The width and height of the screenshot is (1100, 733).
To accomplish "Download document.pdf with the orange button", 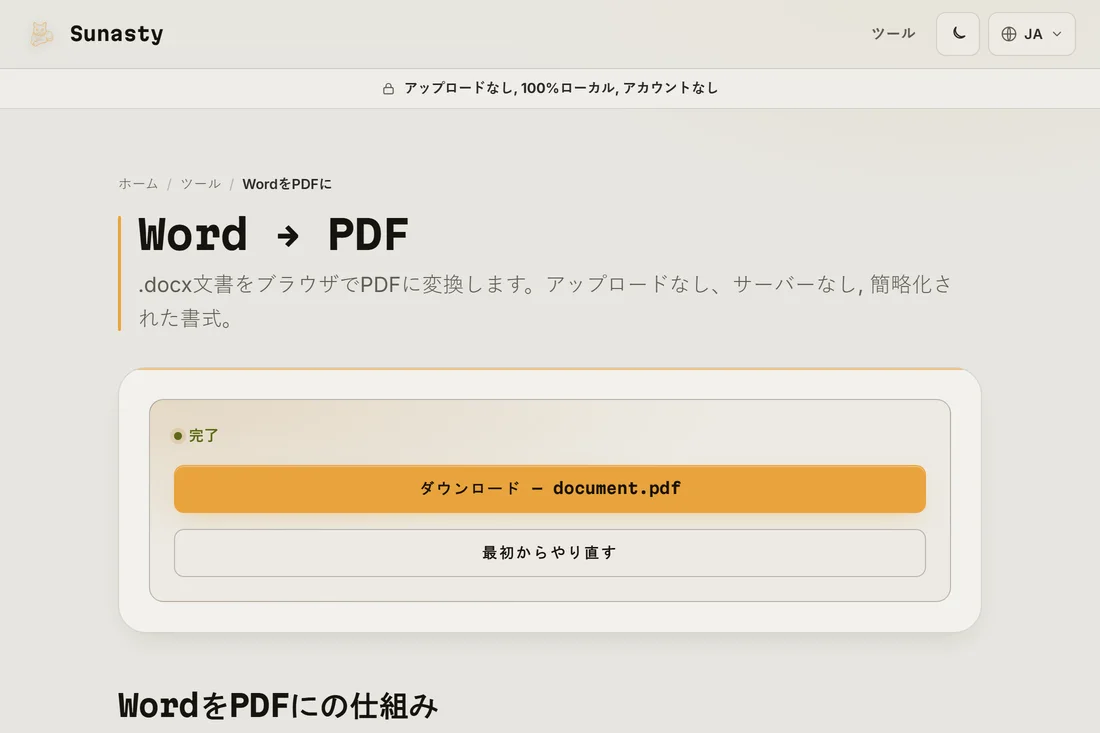I will pos(550,489).
